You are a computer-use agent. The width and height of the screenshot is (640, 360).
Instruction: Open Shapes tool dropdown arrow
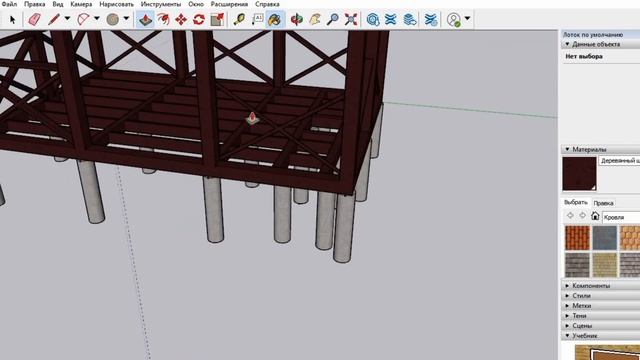tap(126, 18)
